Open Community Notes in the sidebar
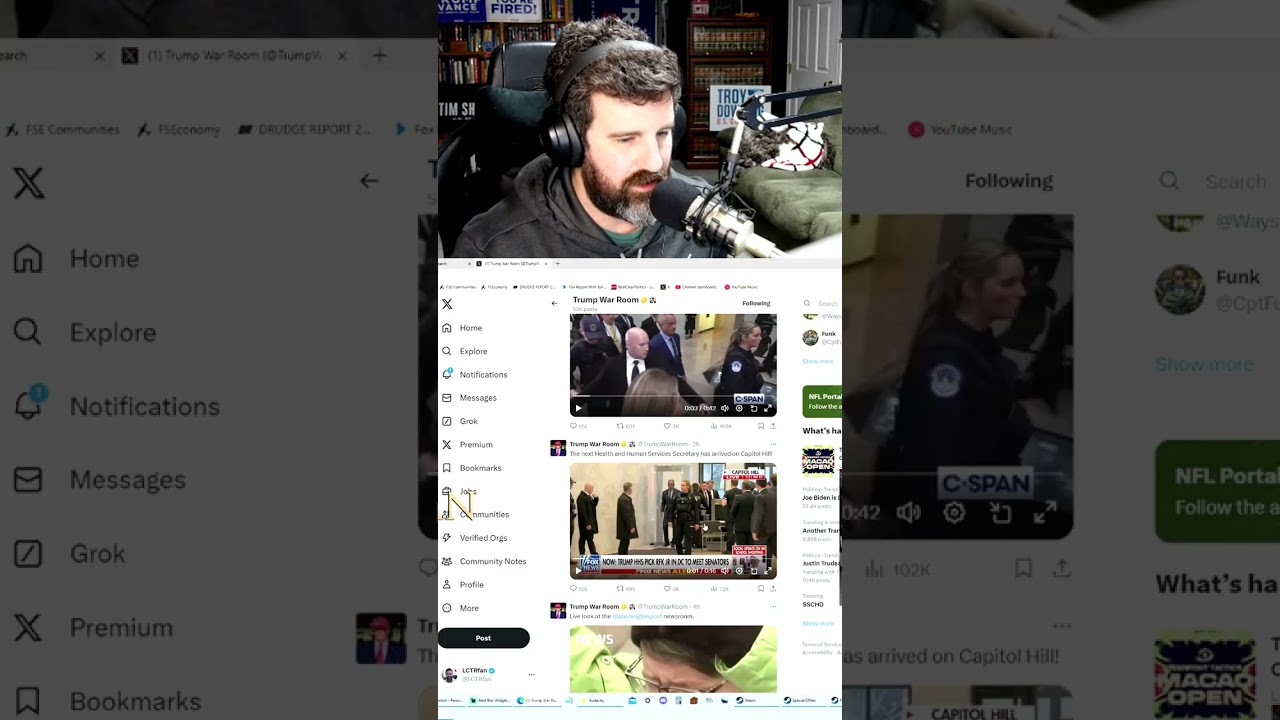Image resolution: width=1280 pixels, height=720 pixels. pos(484,561)
